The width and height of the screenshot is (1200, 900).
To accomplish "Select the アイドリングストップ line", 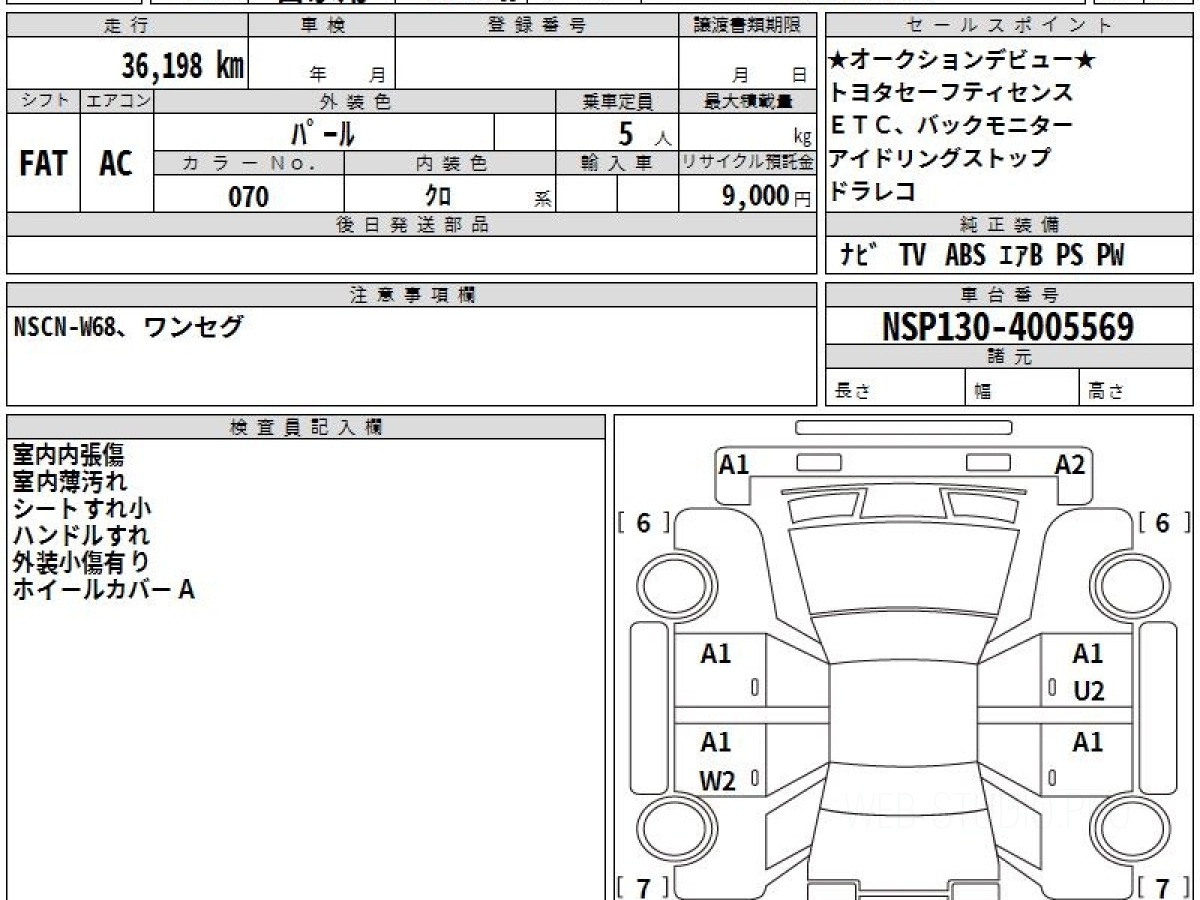I will (x=940, y=158).
